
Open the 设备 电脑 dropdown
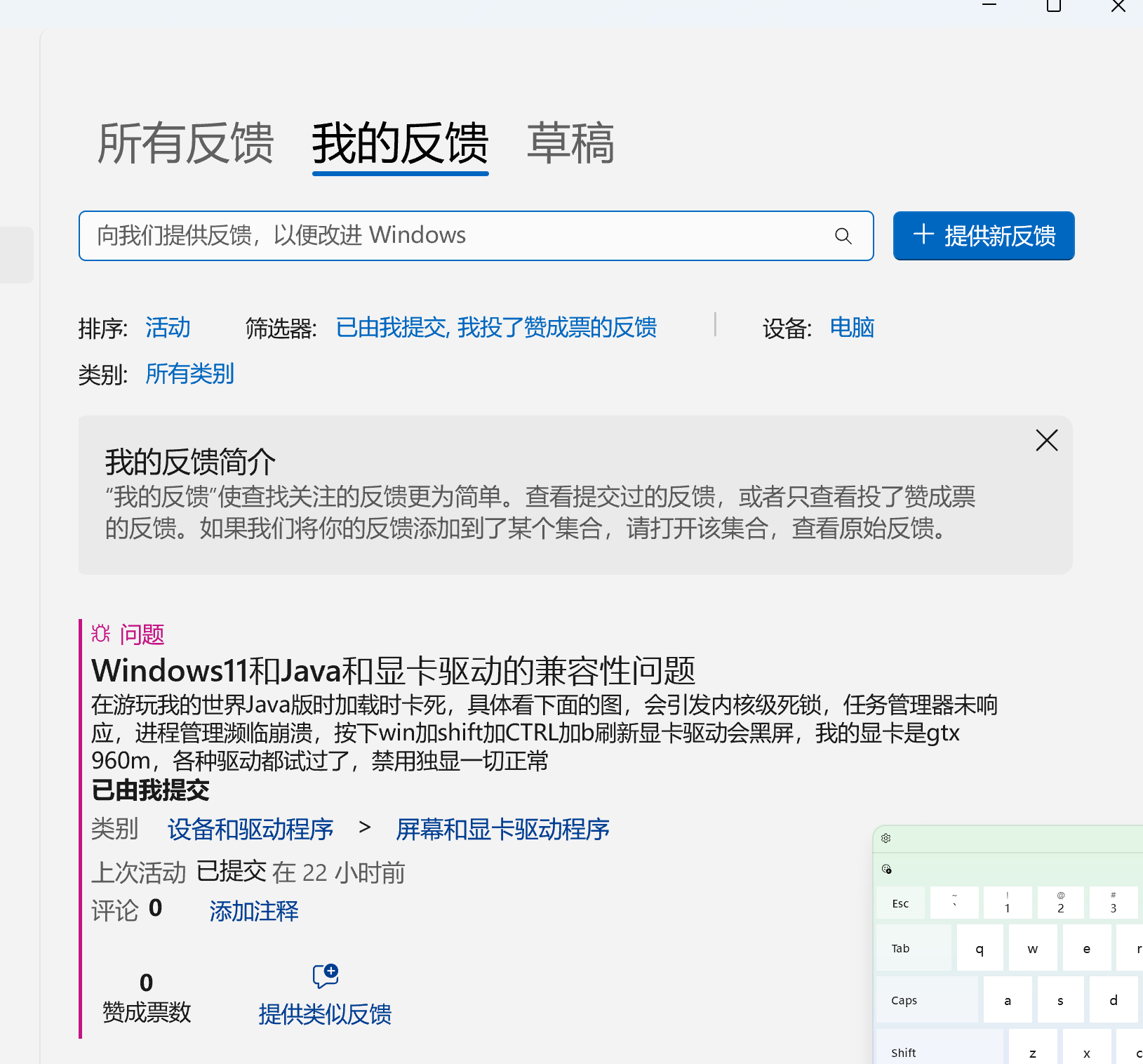[853, 328]
